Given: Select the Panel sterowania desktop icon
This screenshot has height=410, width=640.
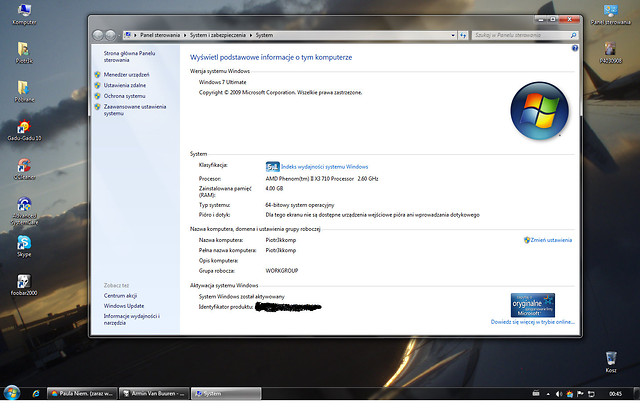Looking at the screenshot, I should pos(611,14).
